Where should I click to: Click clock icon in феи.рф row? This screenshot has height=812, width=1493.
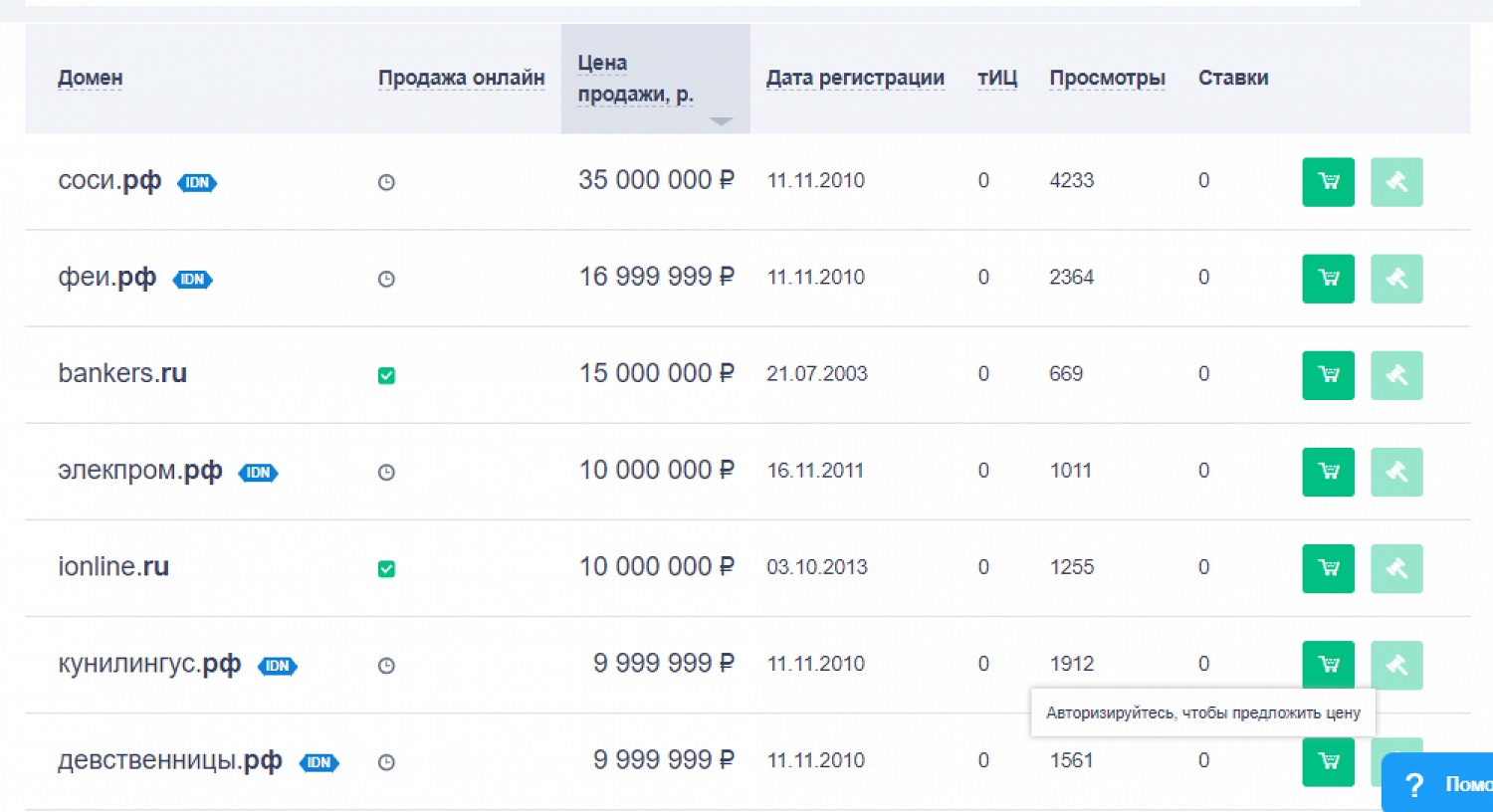386,279
